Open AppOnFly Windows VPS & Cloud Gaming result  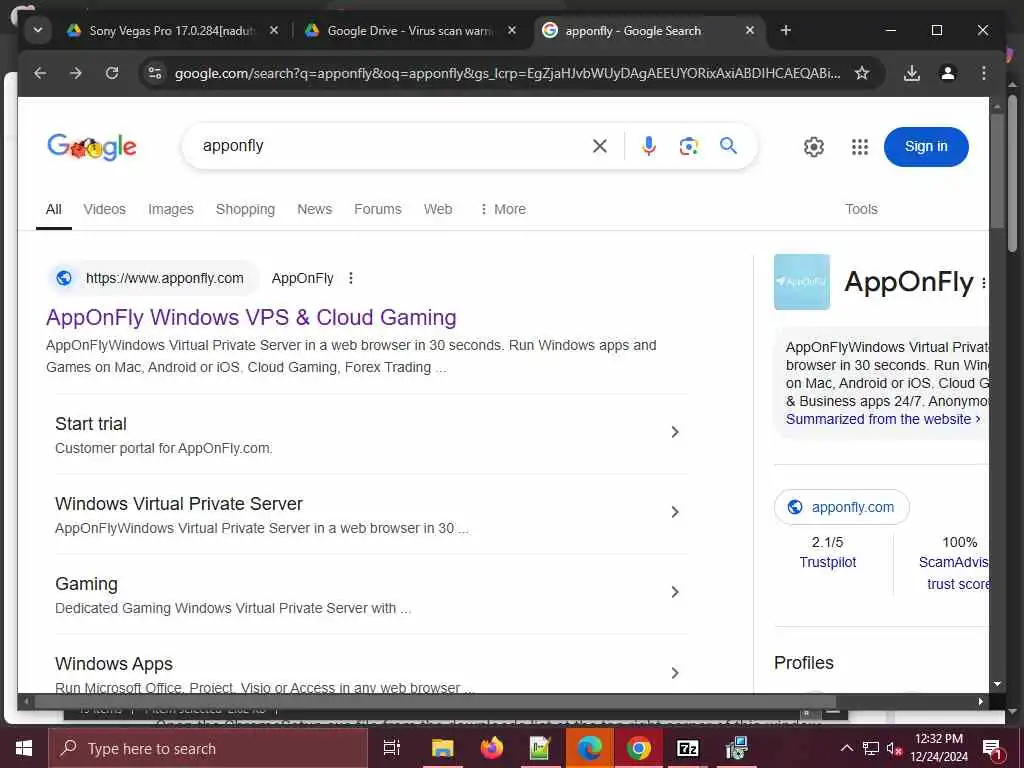[251, 317]
